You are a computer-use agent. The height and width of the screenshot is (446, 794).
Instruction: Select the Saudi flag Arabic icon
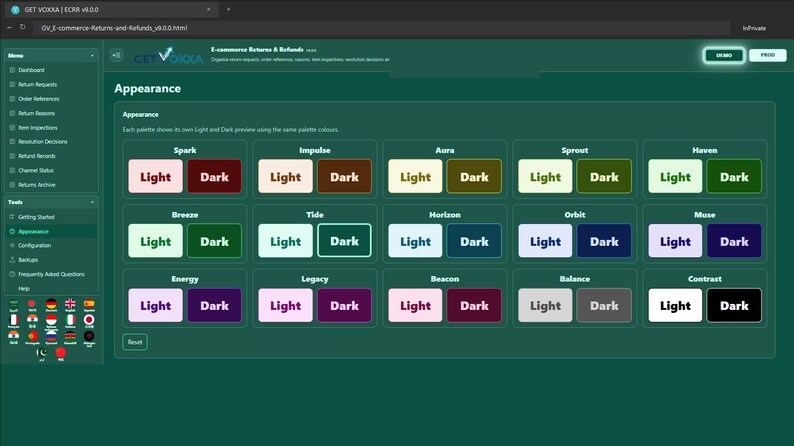click(14, 304)
